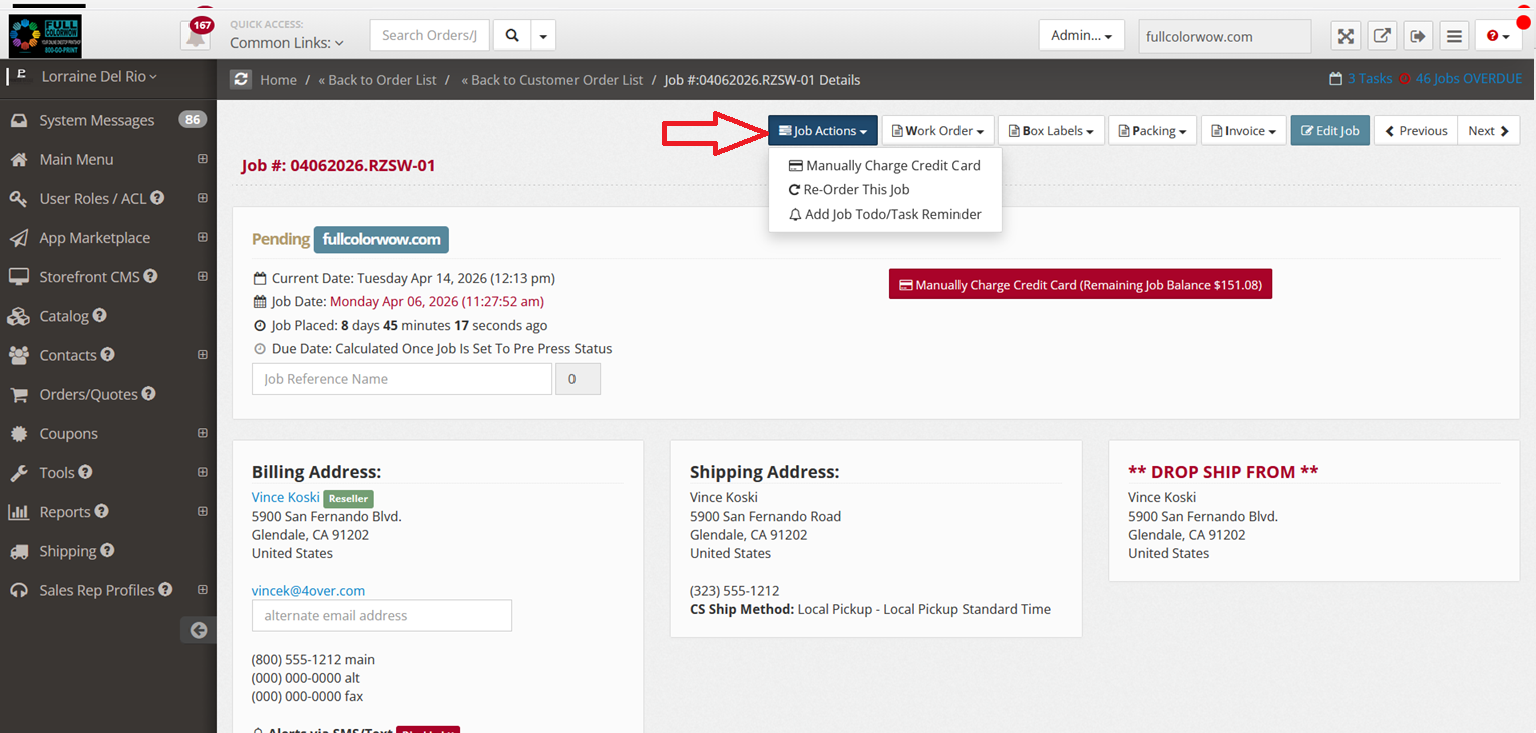
Task: Select Re-Order This Job menu entry
Action: (x=856, y=190)
